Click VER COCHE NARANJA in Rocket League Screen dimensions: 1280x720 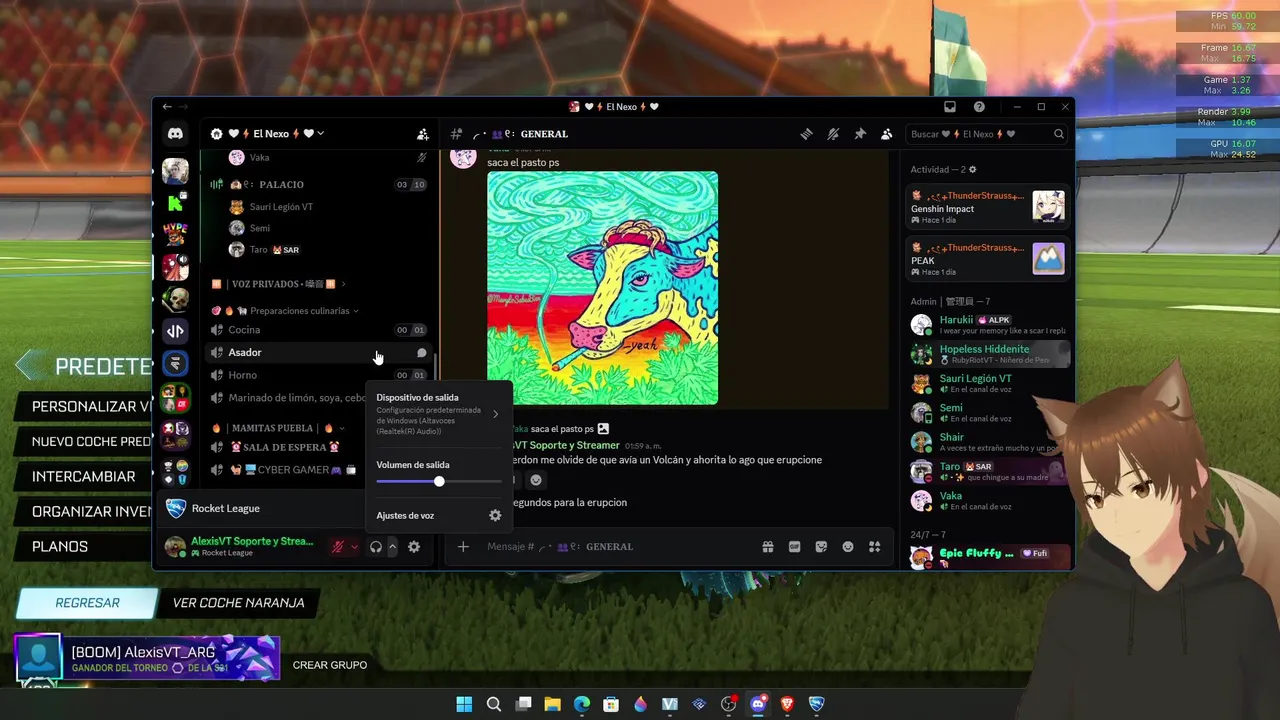click(238, 603)
